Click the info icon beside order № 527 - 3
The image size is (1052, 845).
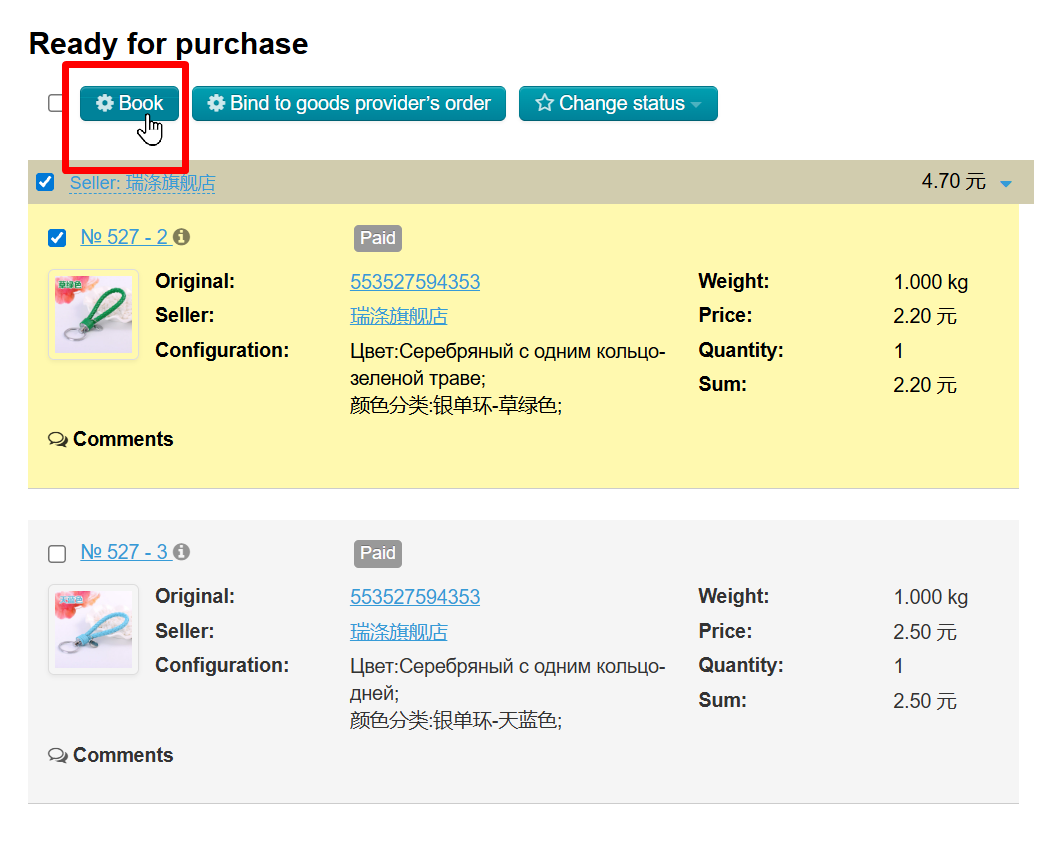181,552
